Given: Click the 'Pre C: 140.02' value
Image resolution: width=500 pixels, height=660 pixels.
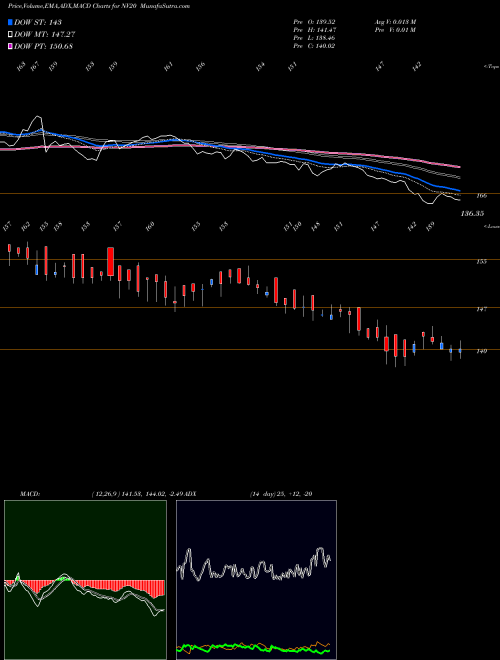Looking at the screenshot, I should [314, 46].
